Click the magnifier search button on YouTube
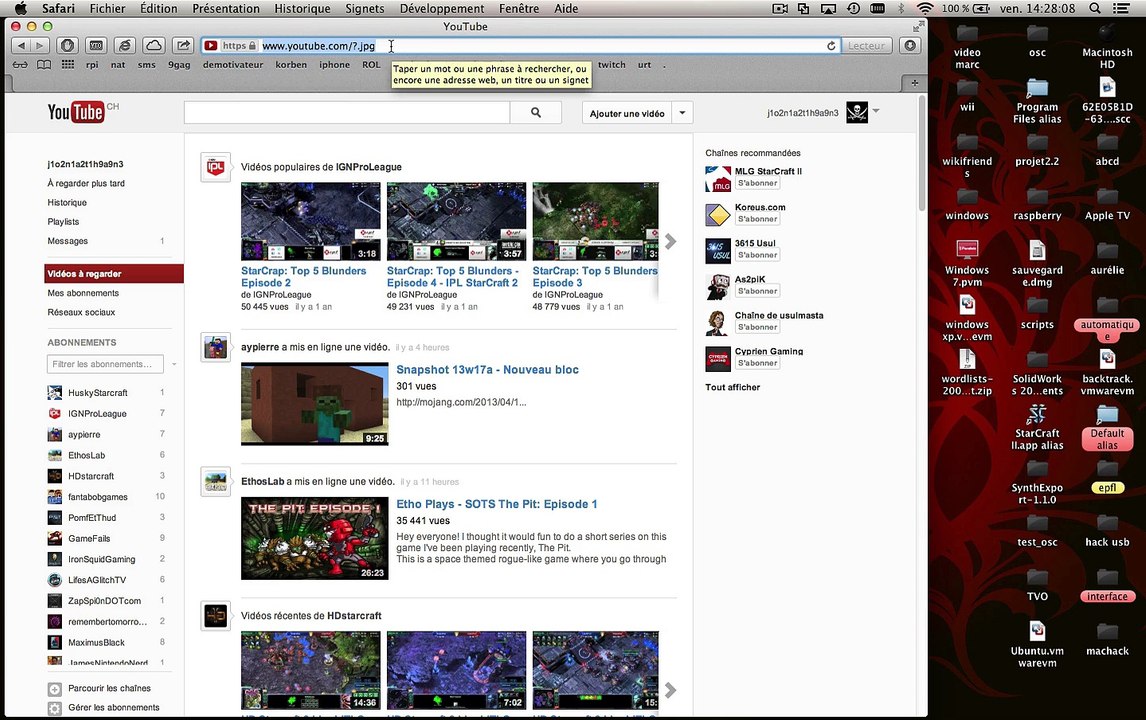This screenshot has width=1146, height=720. coord(536,113)
